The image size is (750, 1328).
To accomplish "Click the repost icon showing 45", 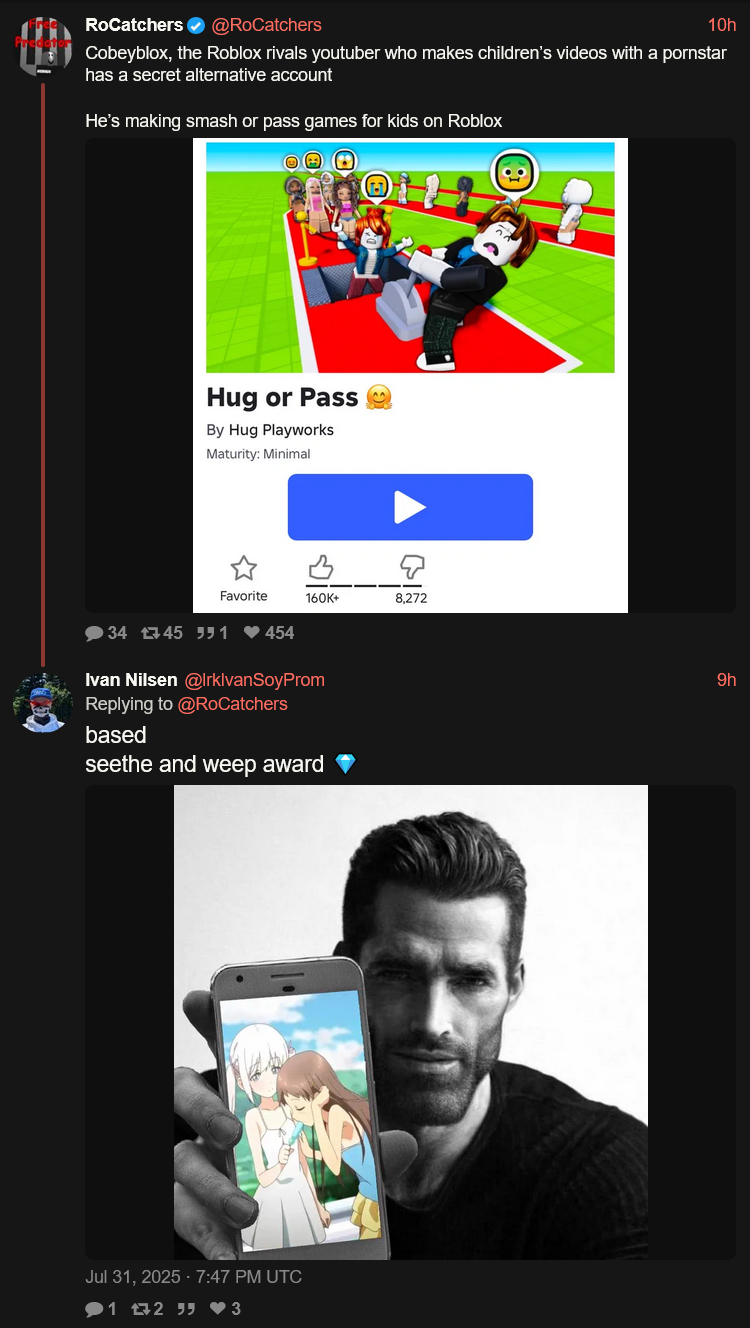I will (x=150, y=633).
